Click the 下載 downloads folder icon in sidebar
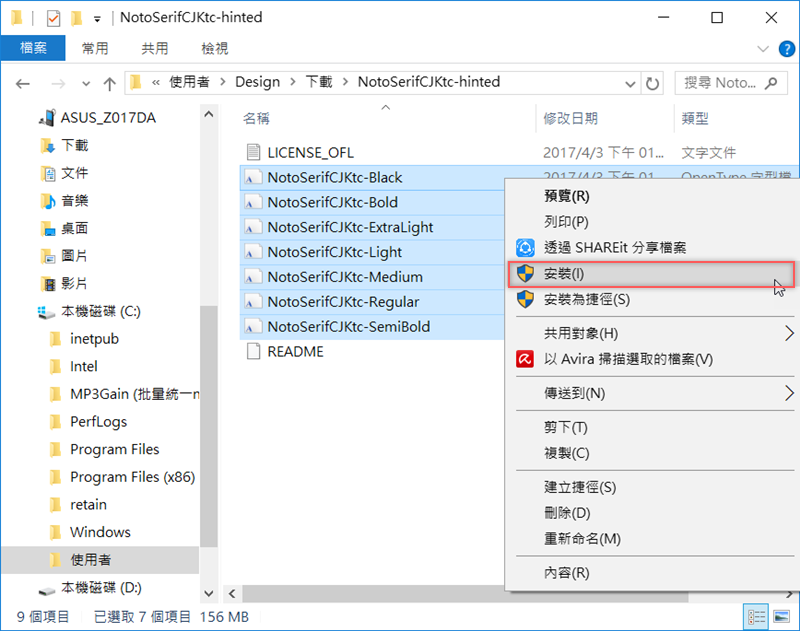Viewport: 800px width, 631px height. pyautogui.click(x=48, y=146)
